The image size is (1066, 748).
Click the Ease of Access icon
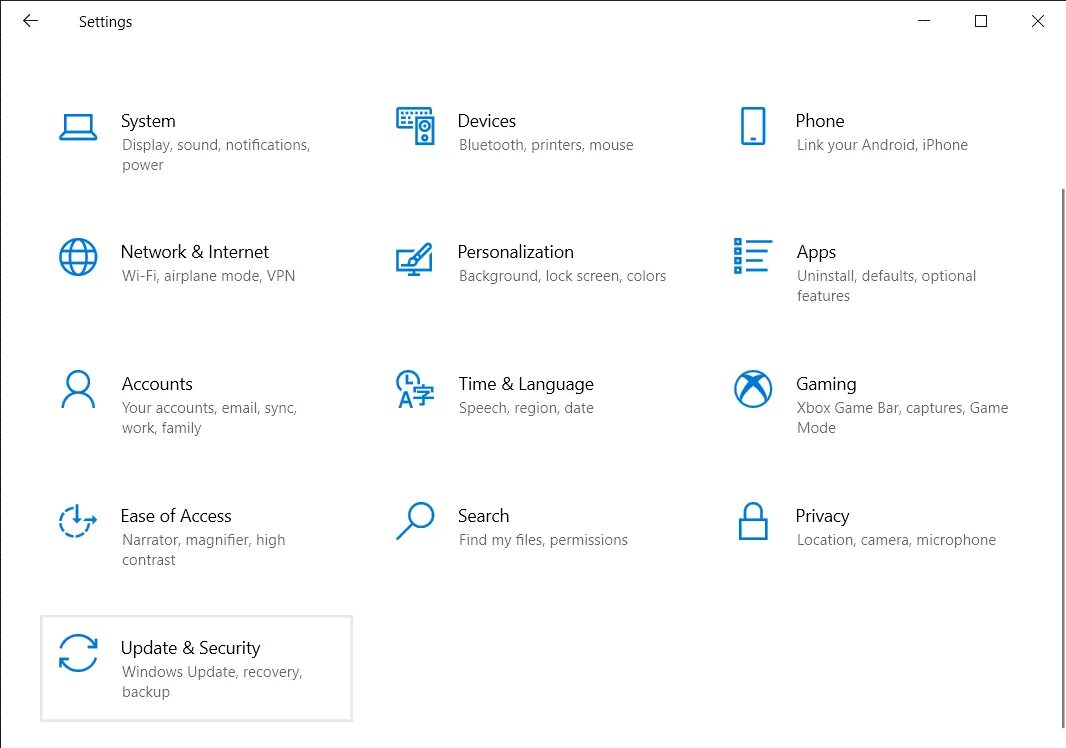78,521
